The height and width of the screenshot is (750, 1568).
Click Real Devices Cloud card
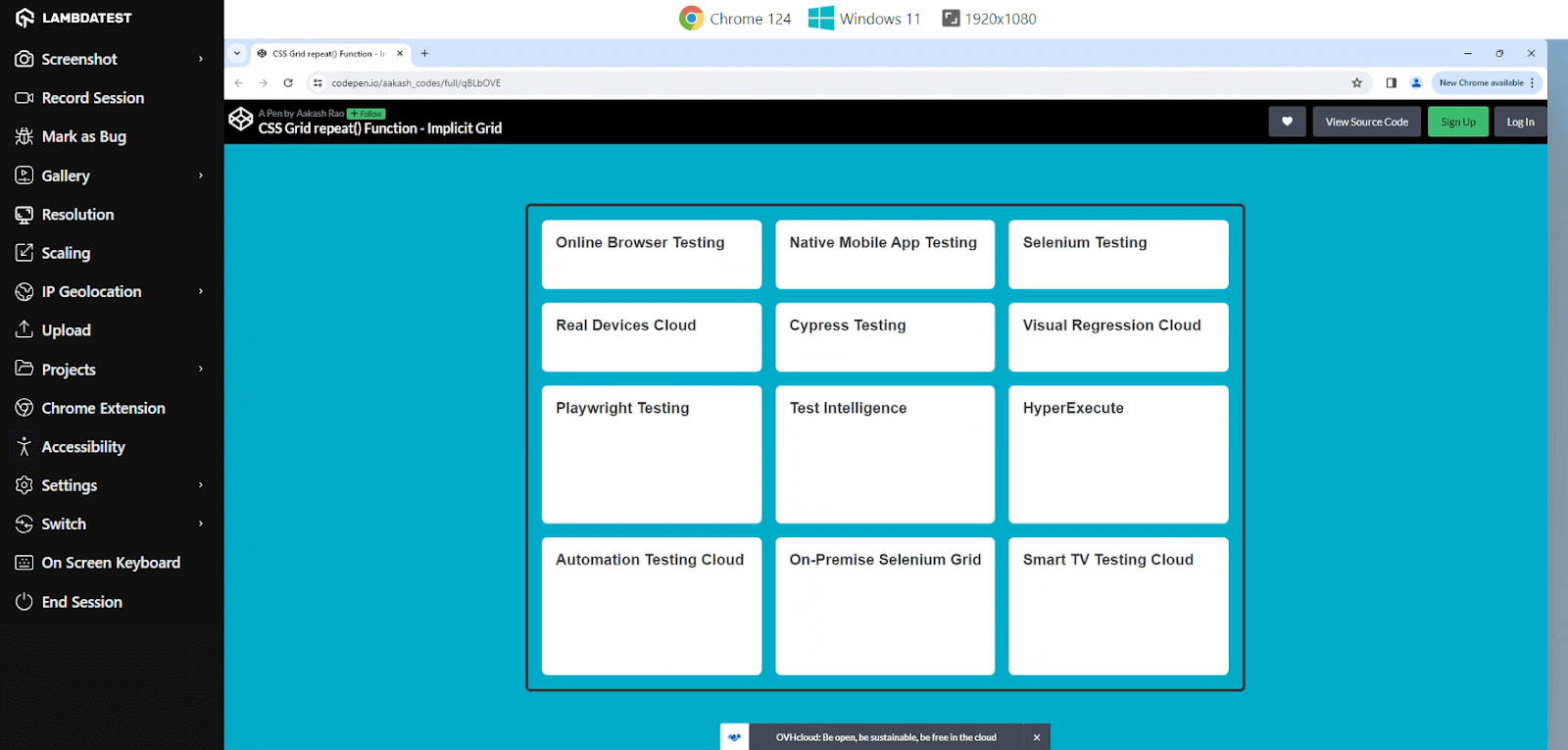coord(652,337)
